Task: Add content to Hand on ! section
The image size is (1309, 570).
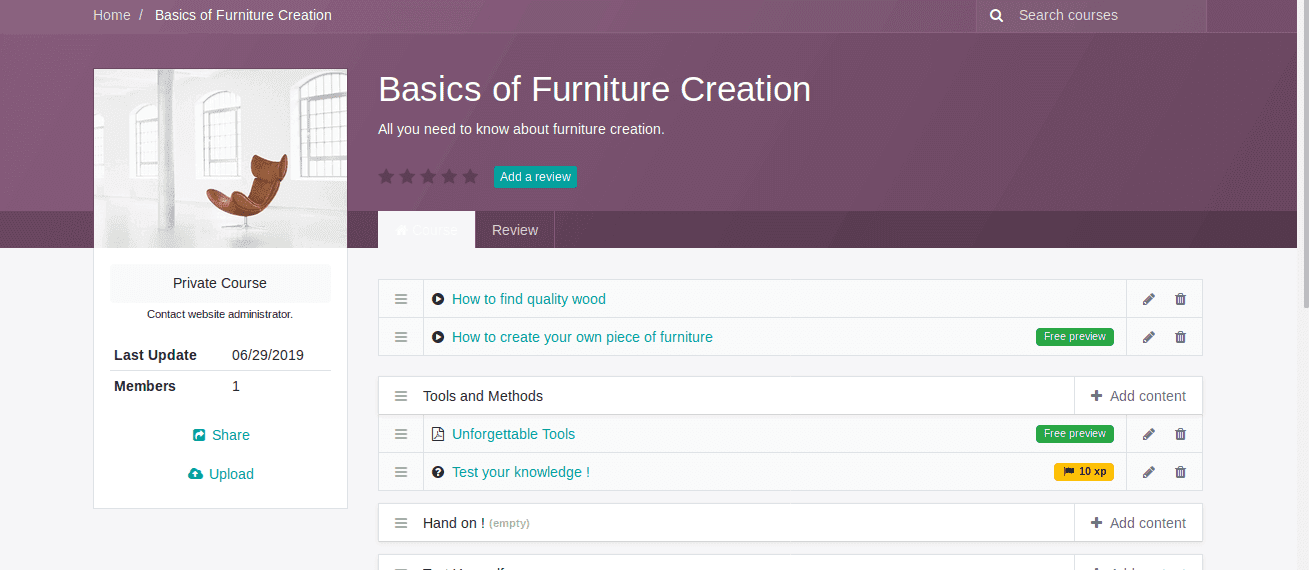Action: pos(1138,523)
